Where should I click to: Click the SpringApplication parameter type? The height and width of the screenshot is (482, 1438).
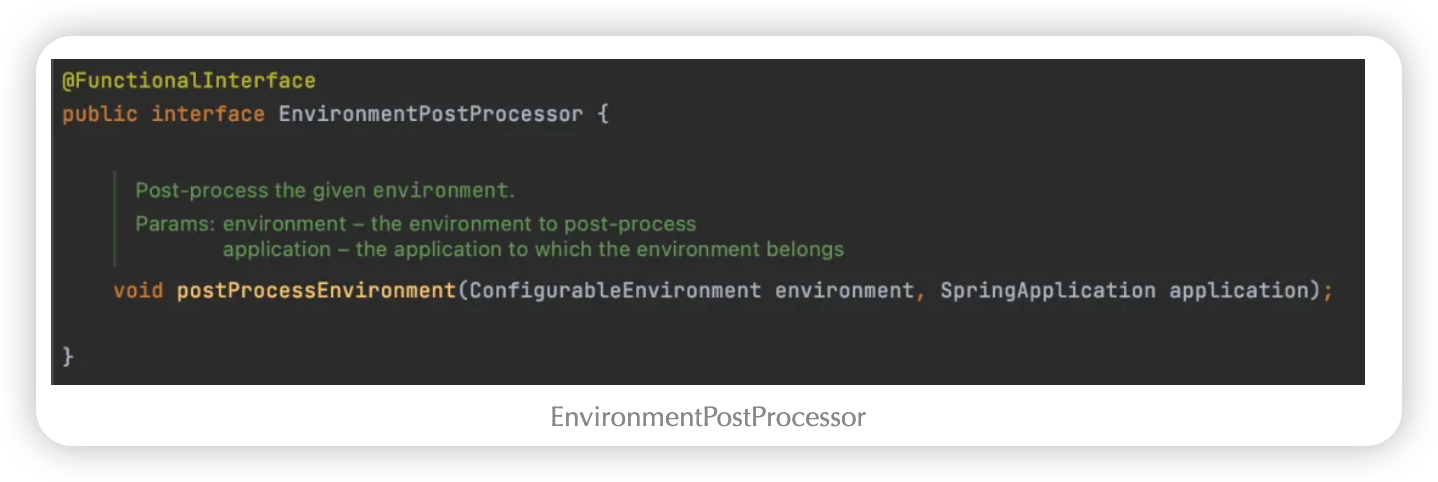point(1048,291)
